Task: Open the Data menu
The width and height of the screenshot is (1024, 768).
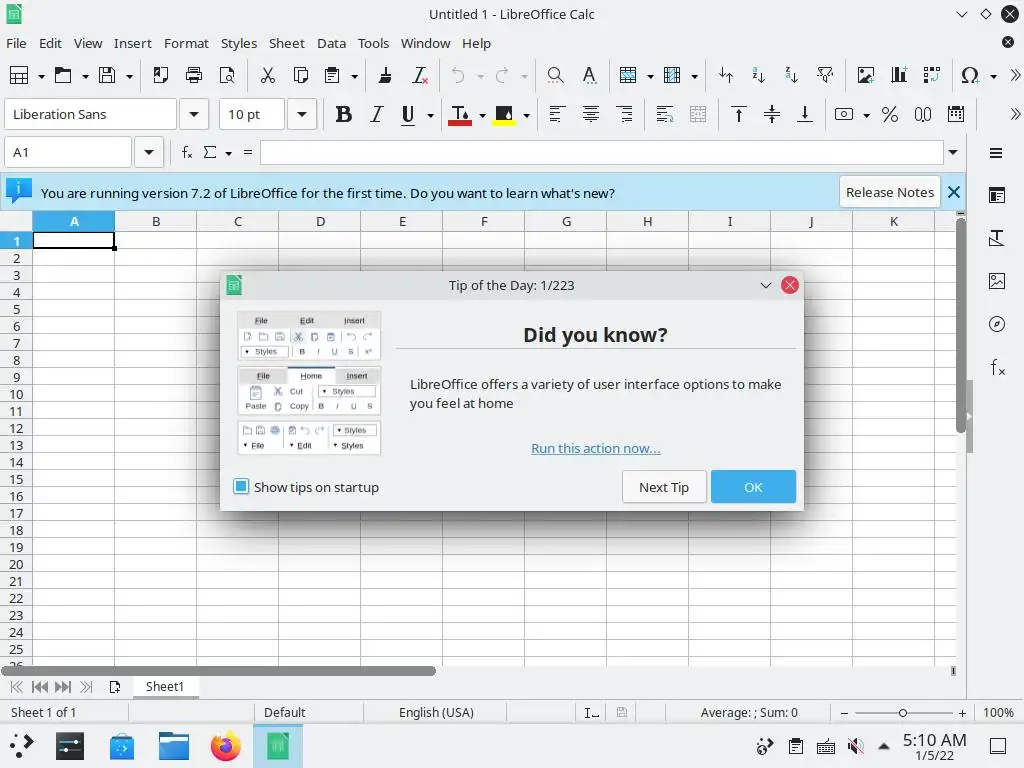Action: (x=331, y=43)
